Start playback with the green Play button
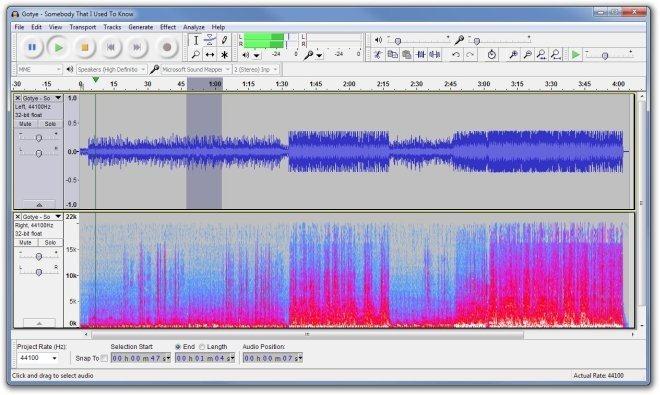The image size is (660, 395). coord(59,47)
